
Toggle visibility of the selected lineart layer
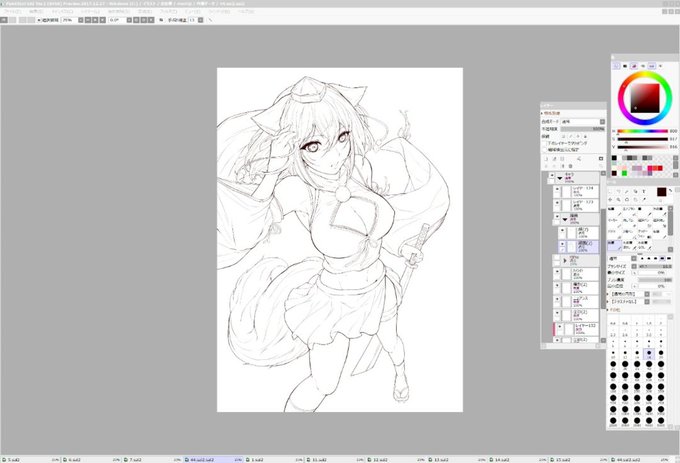562,244
